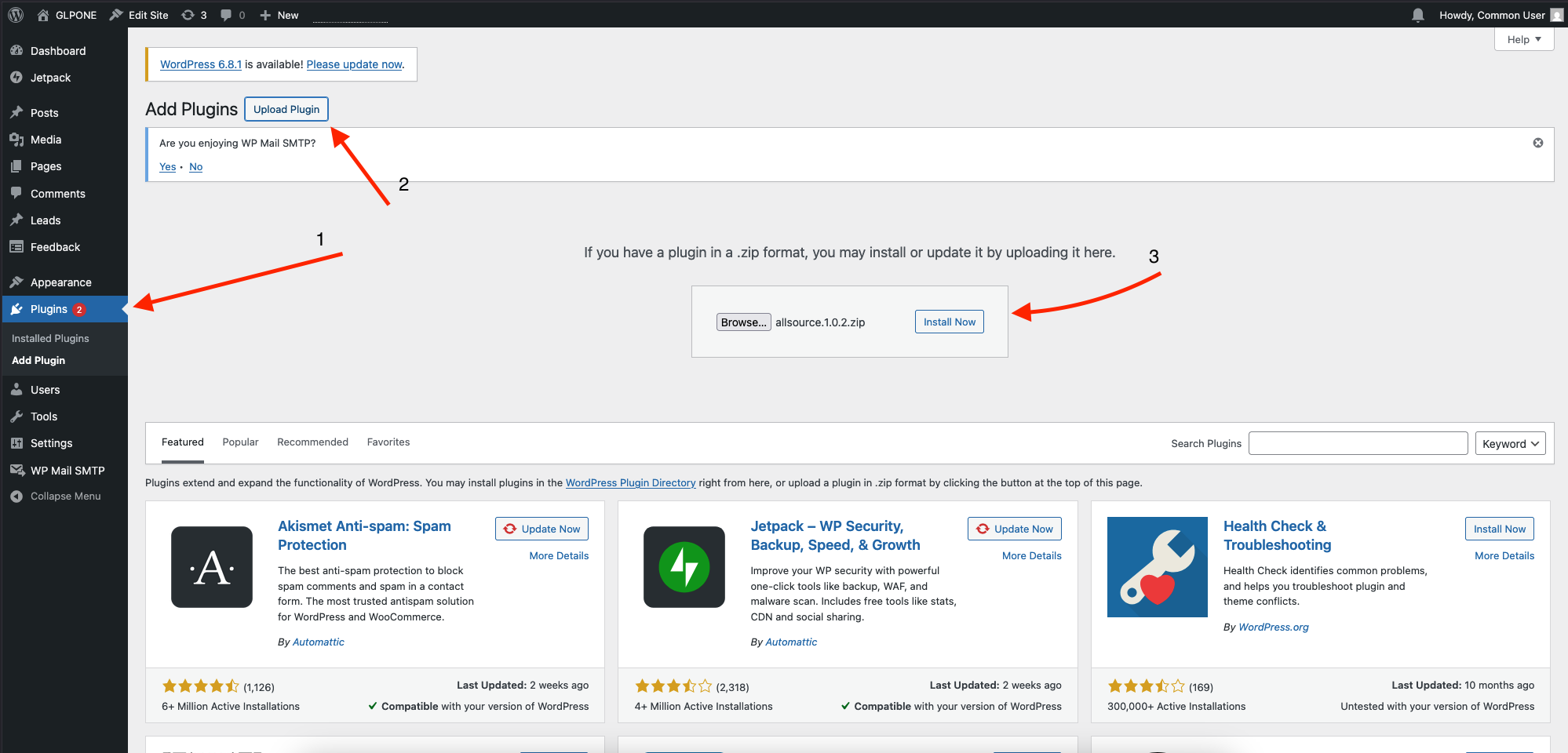The image size is (1568, 753).
Task: Answer Yes to WP Mail SMTP prompt
Action: click(167, 167)
